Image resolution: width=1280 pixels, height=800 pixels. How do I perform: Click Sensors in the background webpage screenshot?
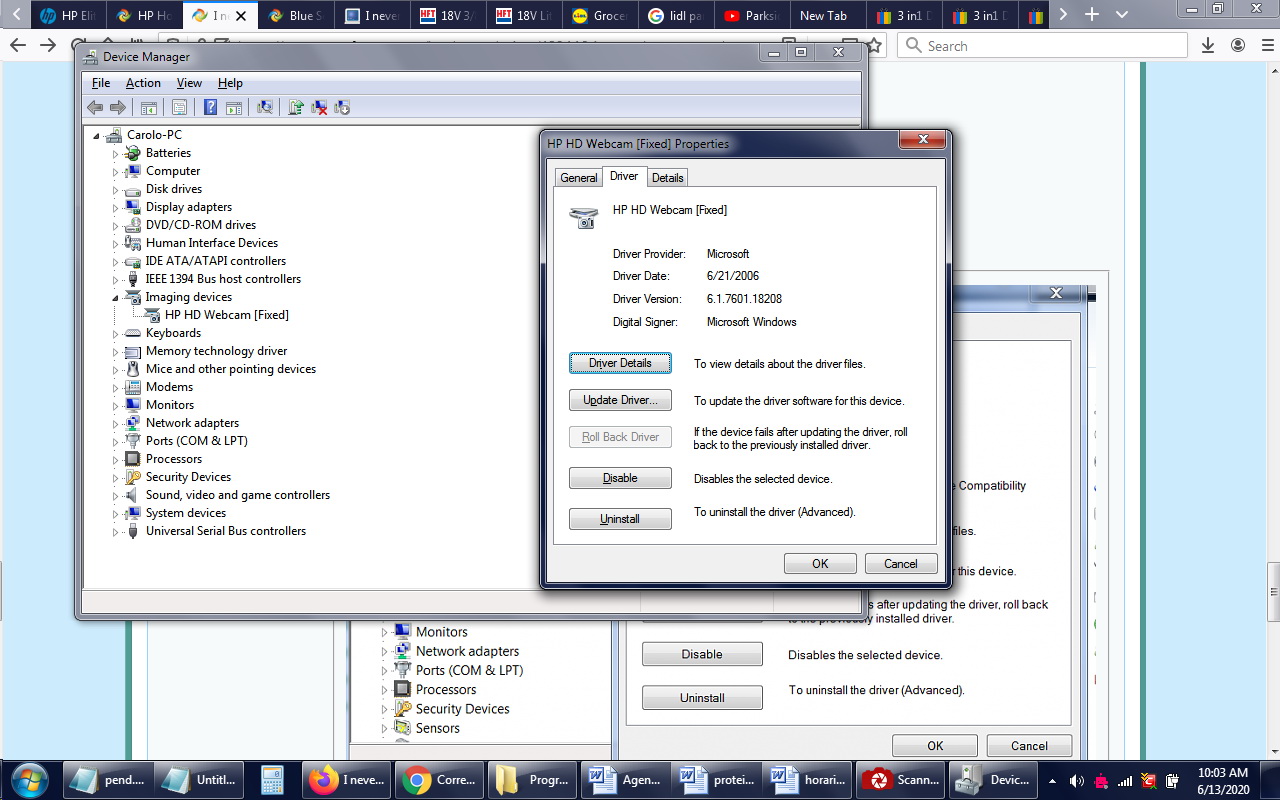438,728
